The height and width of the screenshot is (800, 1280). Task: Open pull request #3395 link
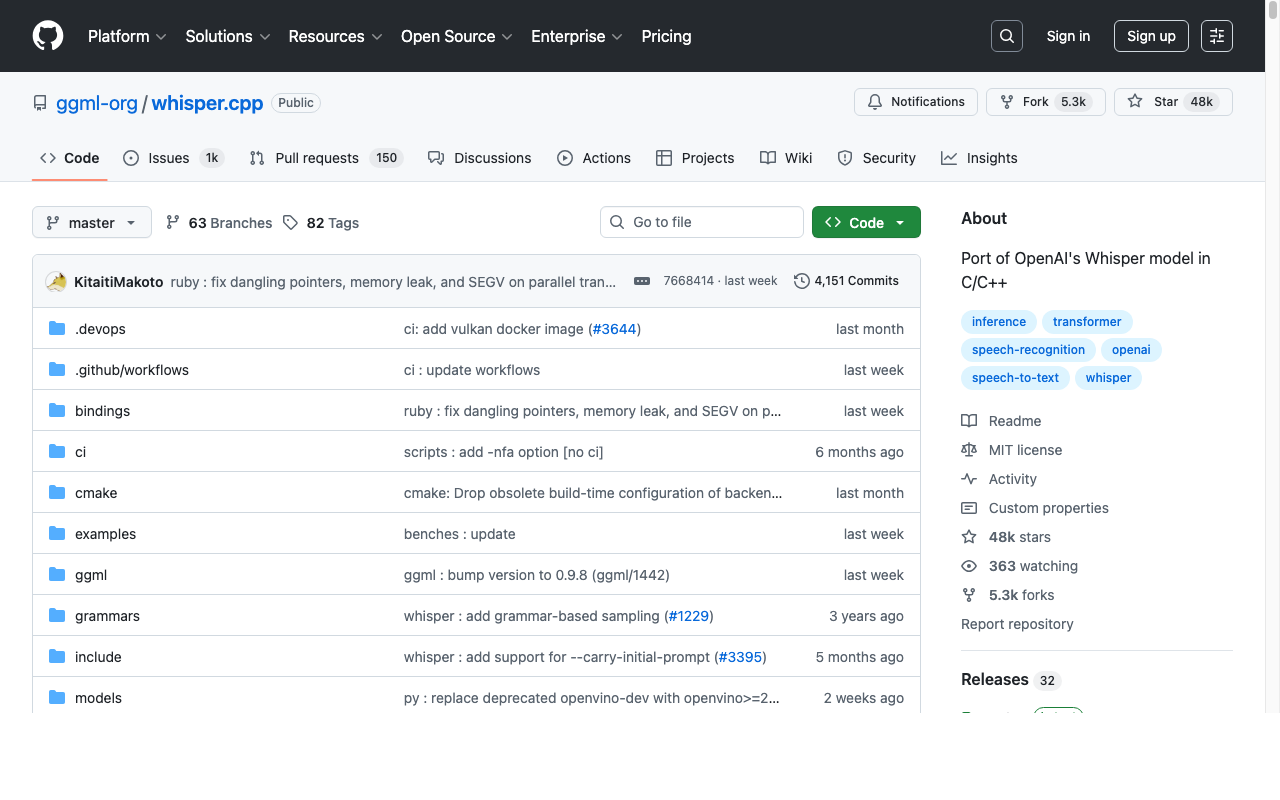tap(740, 657)
